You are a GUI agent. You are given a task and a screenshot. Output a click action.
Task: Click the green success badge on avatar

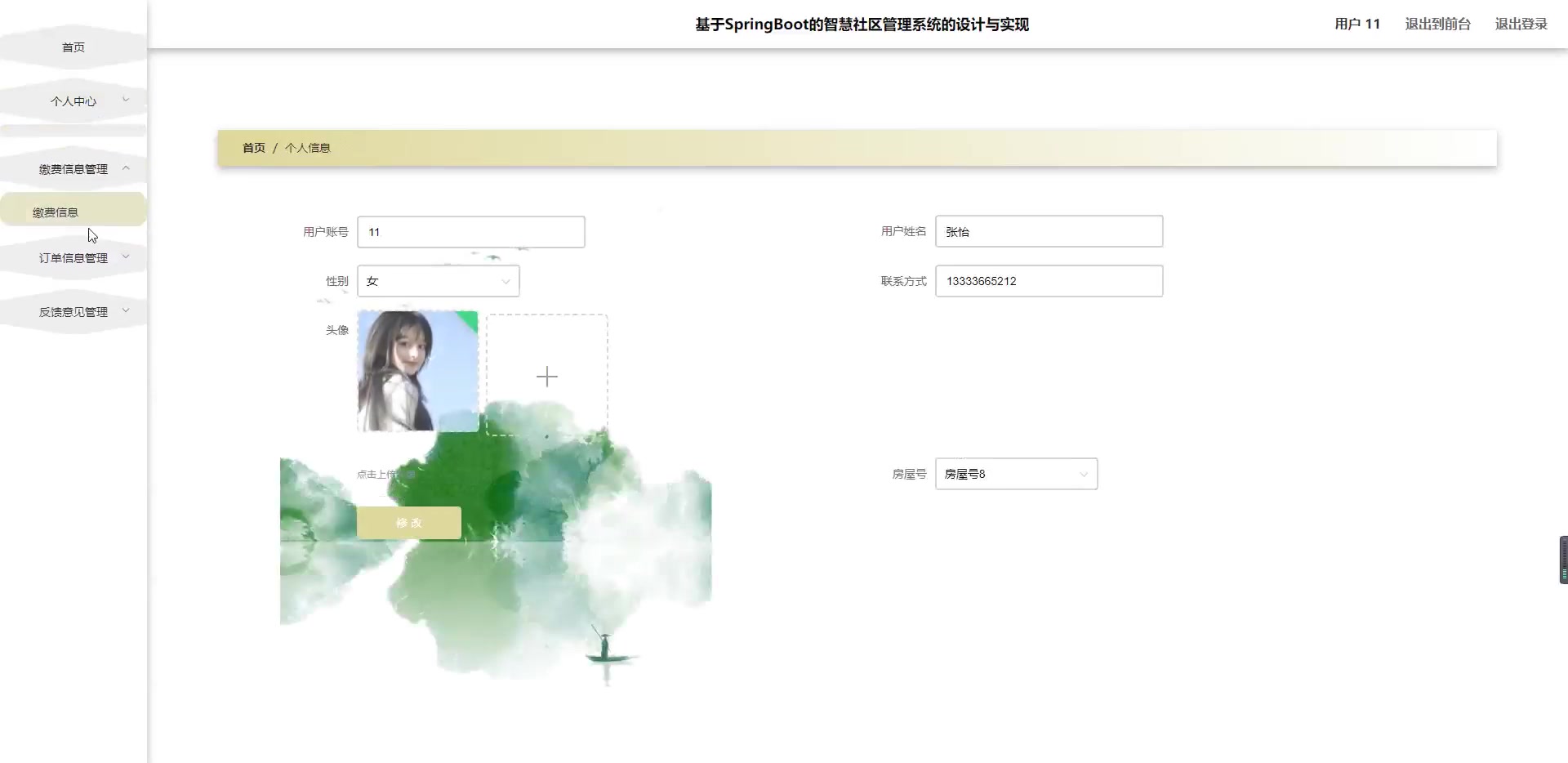(470, 319)
